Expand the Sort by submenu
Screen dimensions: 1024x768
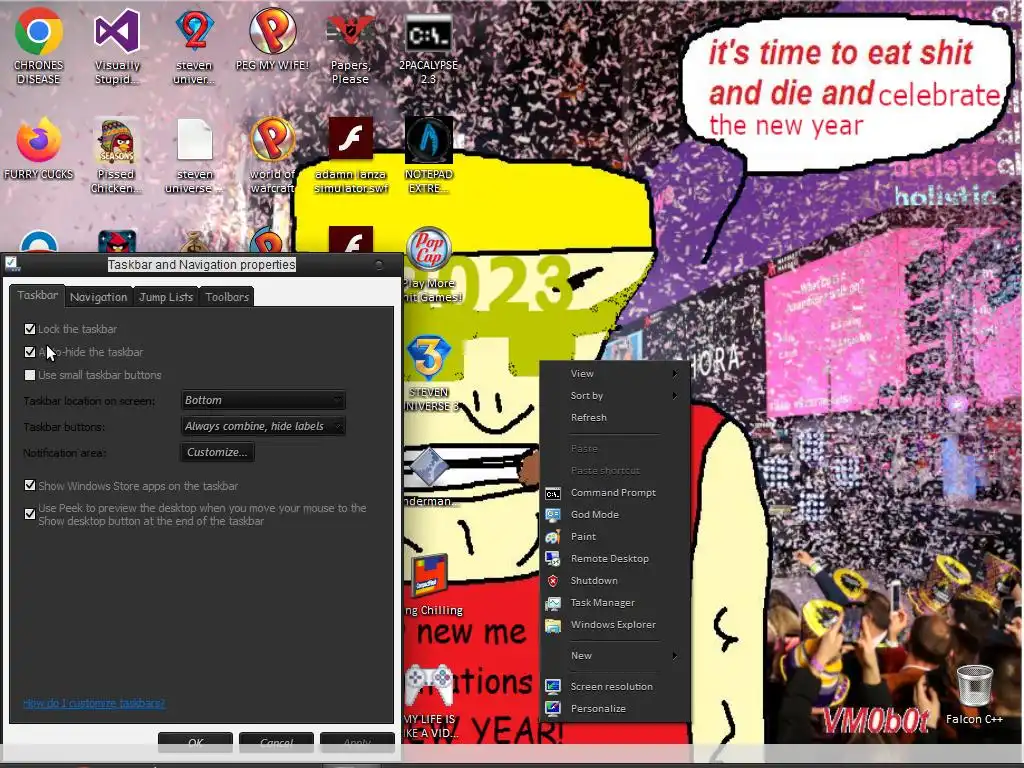[x=615, y=396]
